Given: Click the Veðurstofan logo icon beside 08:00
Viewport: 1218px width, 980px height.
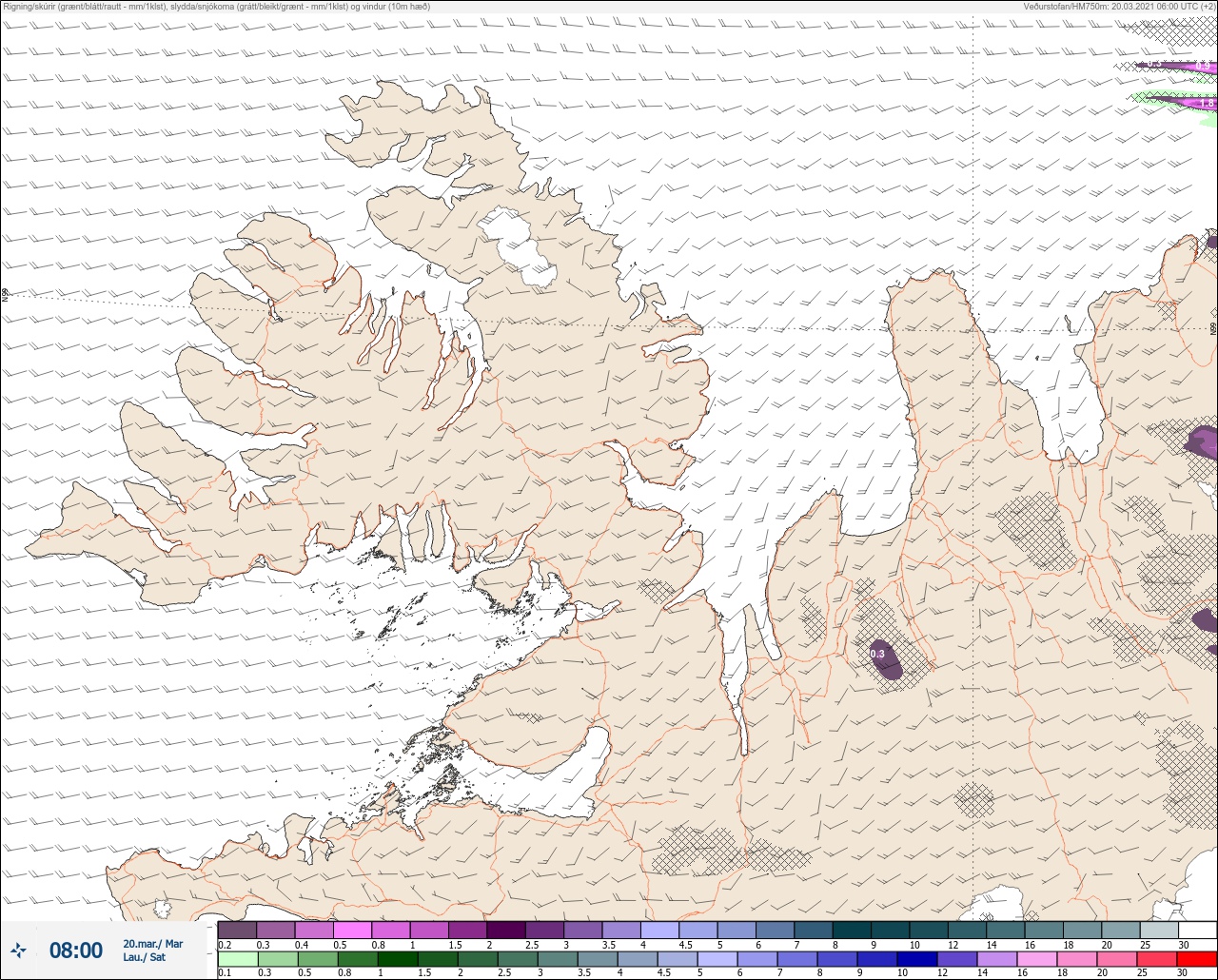Looking at the screenshot, I should pos(18,950).
